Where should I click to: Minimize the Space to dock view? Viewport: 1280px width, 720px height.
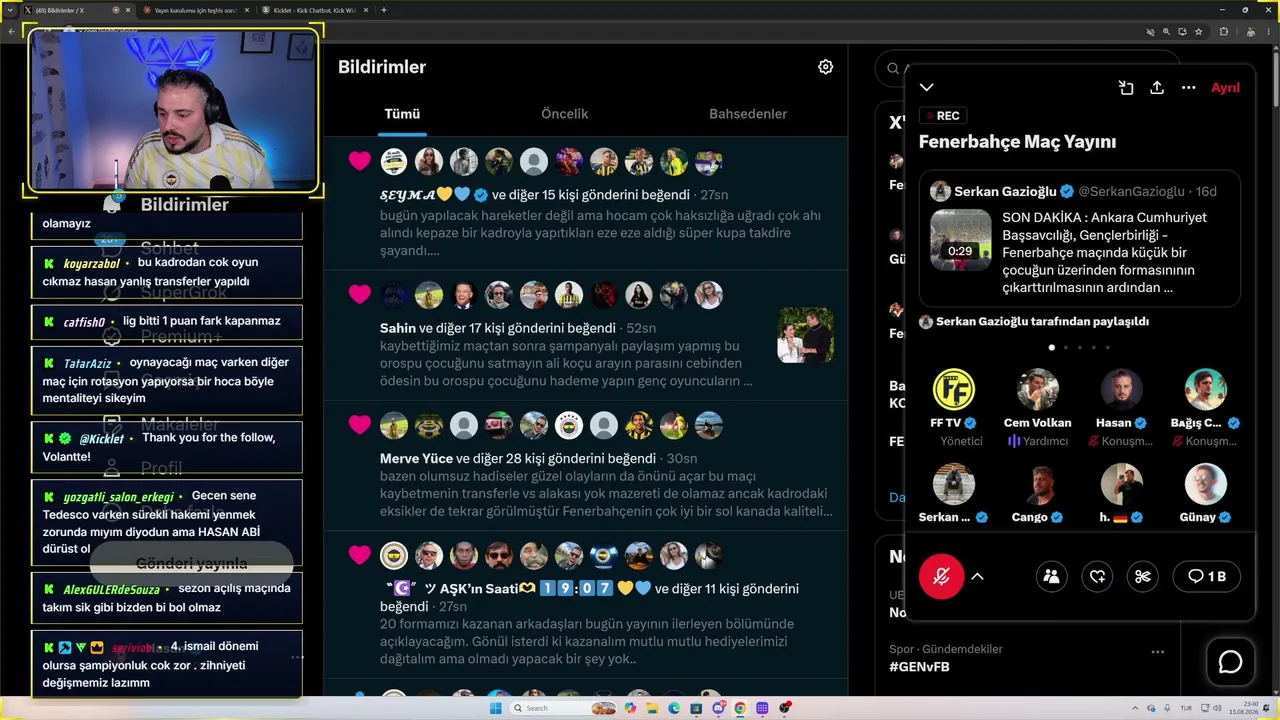[x=1126, y=88]
